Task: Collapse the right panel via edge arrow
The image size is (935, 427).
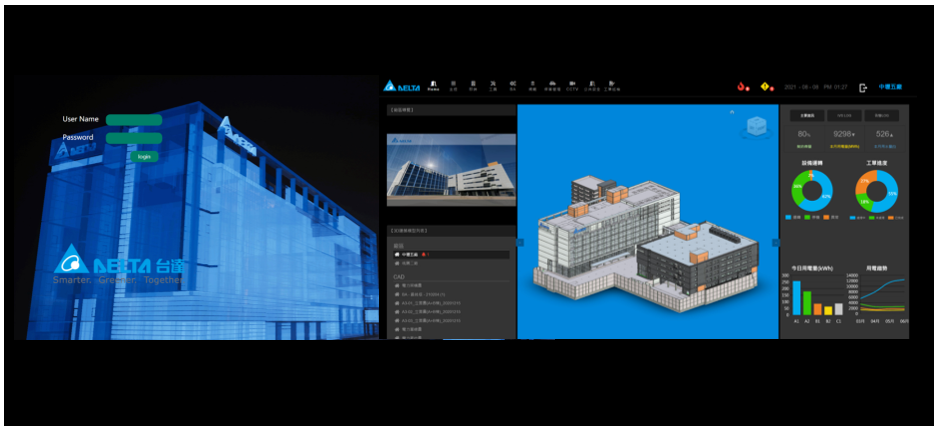Action: [x=776, y=242]
